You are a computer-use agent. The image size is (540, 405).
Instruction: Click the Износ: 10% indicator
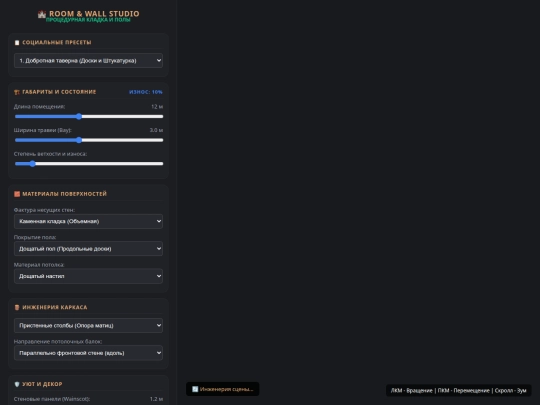tap(146, 92)
